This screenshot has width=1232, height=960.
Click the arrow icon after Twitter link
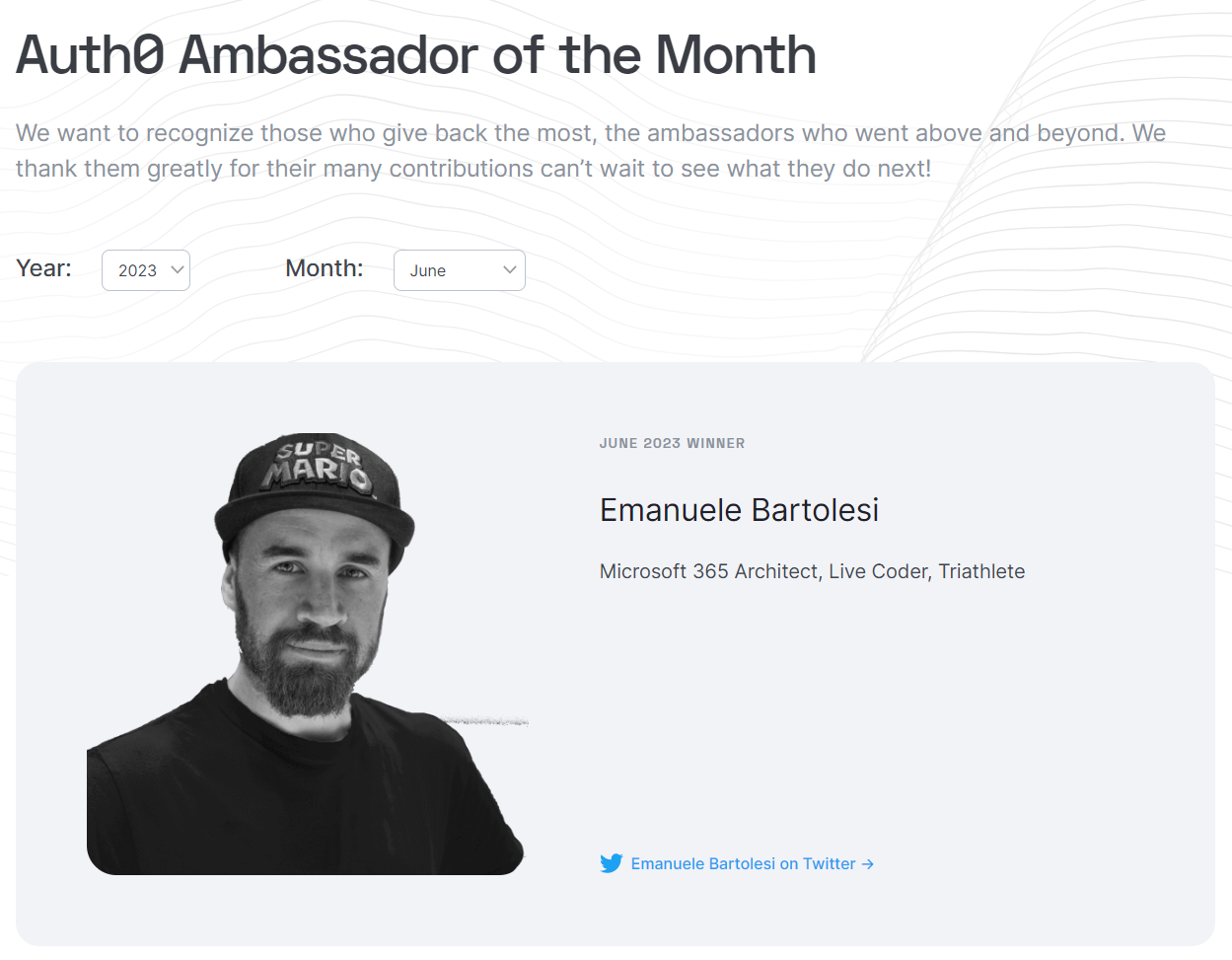pos(868,863)
